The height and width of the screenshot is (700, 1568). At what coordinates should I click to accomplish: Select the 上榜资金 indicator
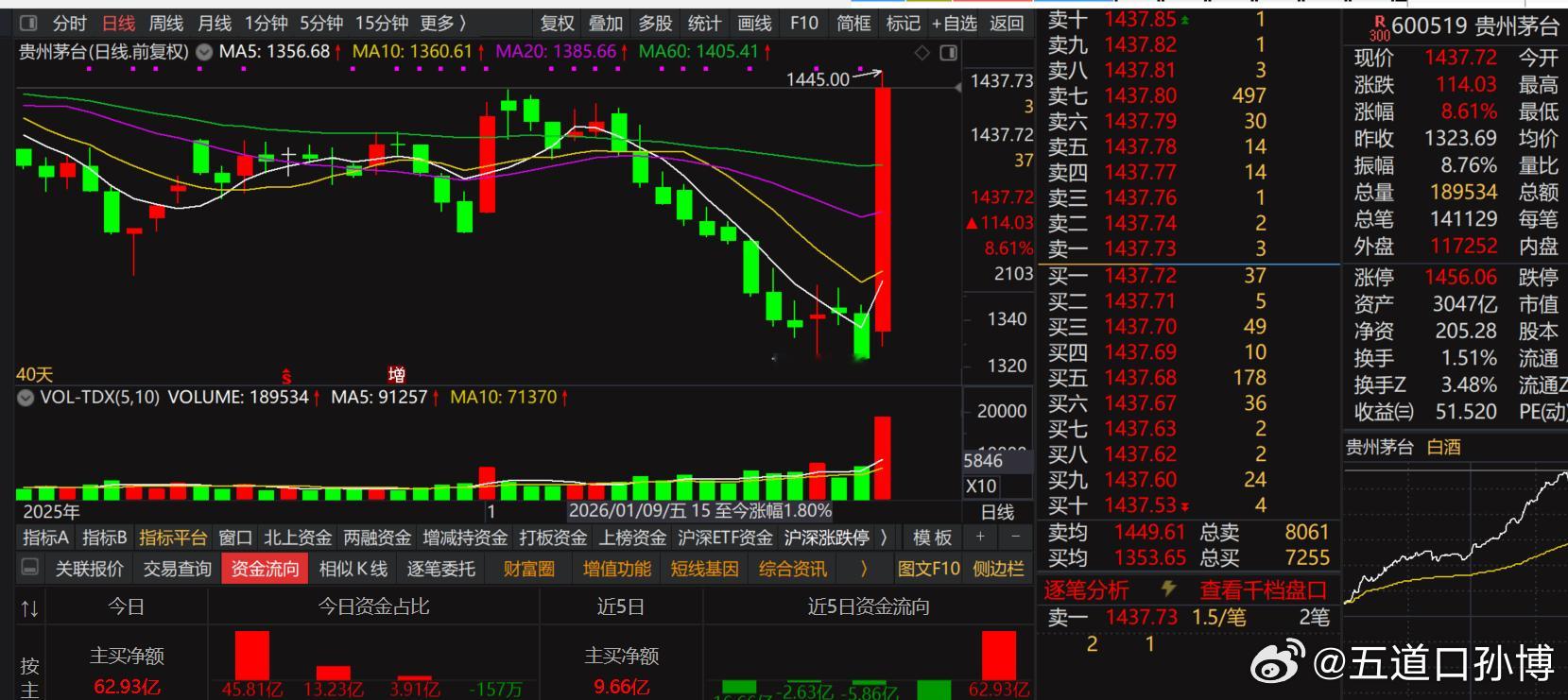pos(632,538)
